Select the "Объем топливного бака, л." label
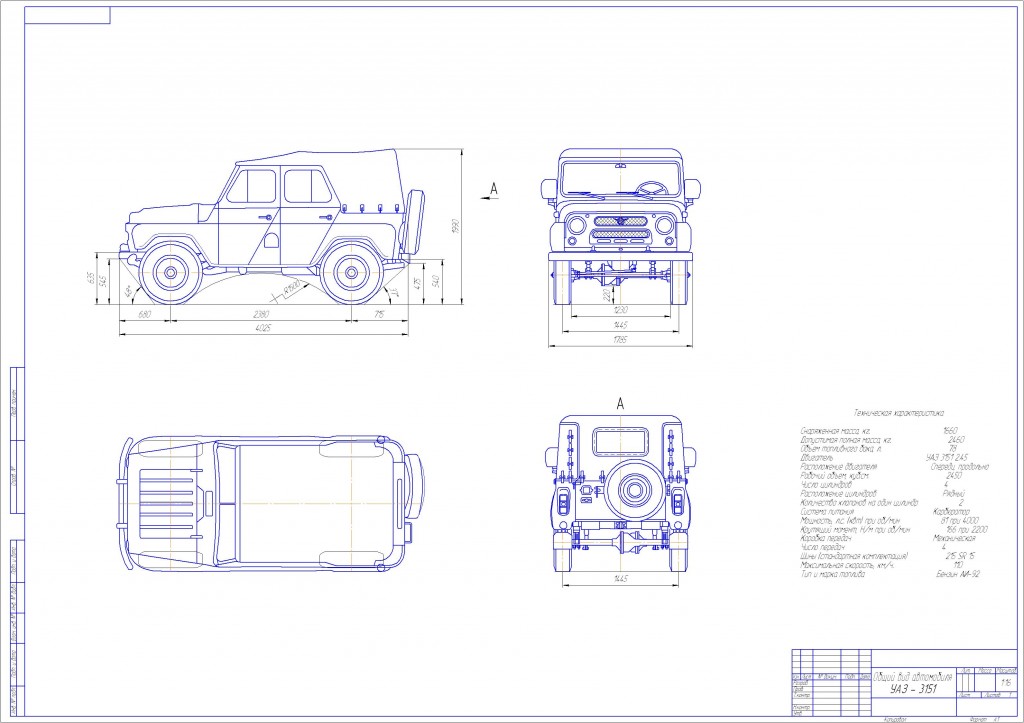This screenshot has height=723, width=1024. [841, 449]
